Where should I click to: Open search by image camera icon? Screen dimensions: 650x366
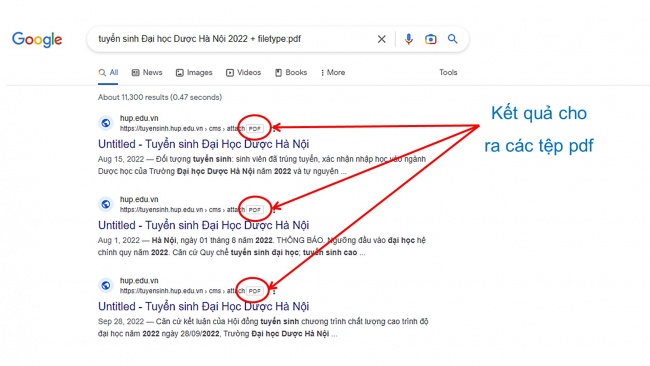[430, 39]
